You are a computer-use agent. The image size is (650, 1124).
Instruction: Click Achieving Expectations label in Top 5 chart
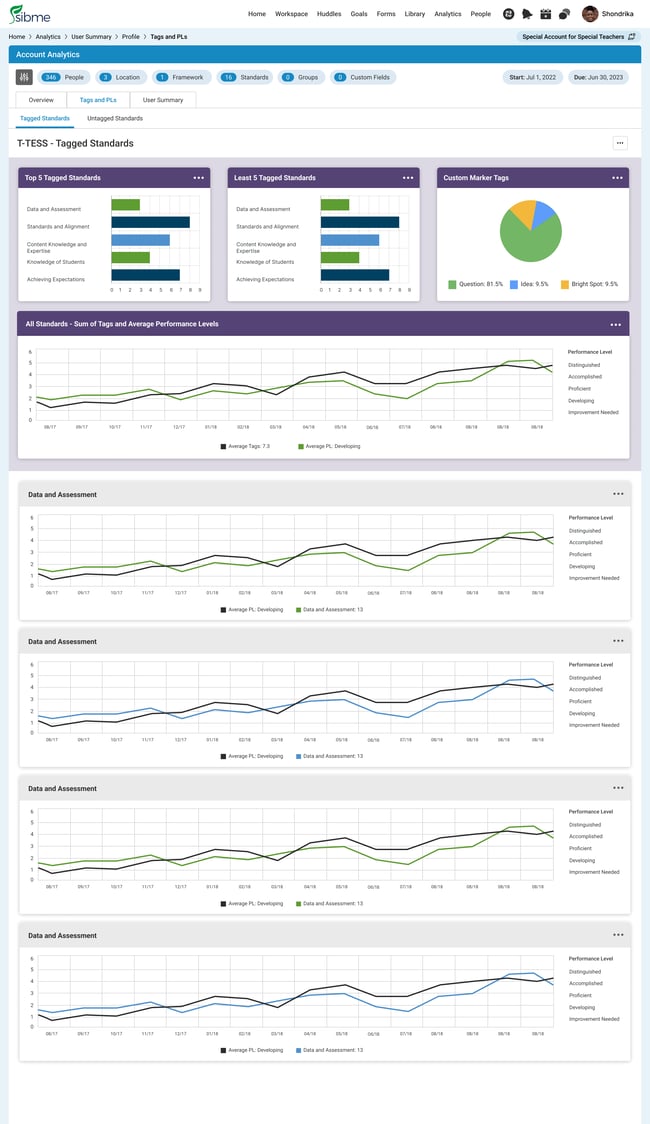tap(56, 280)
